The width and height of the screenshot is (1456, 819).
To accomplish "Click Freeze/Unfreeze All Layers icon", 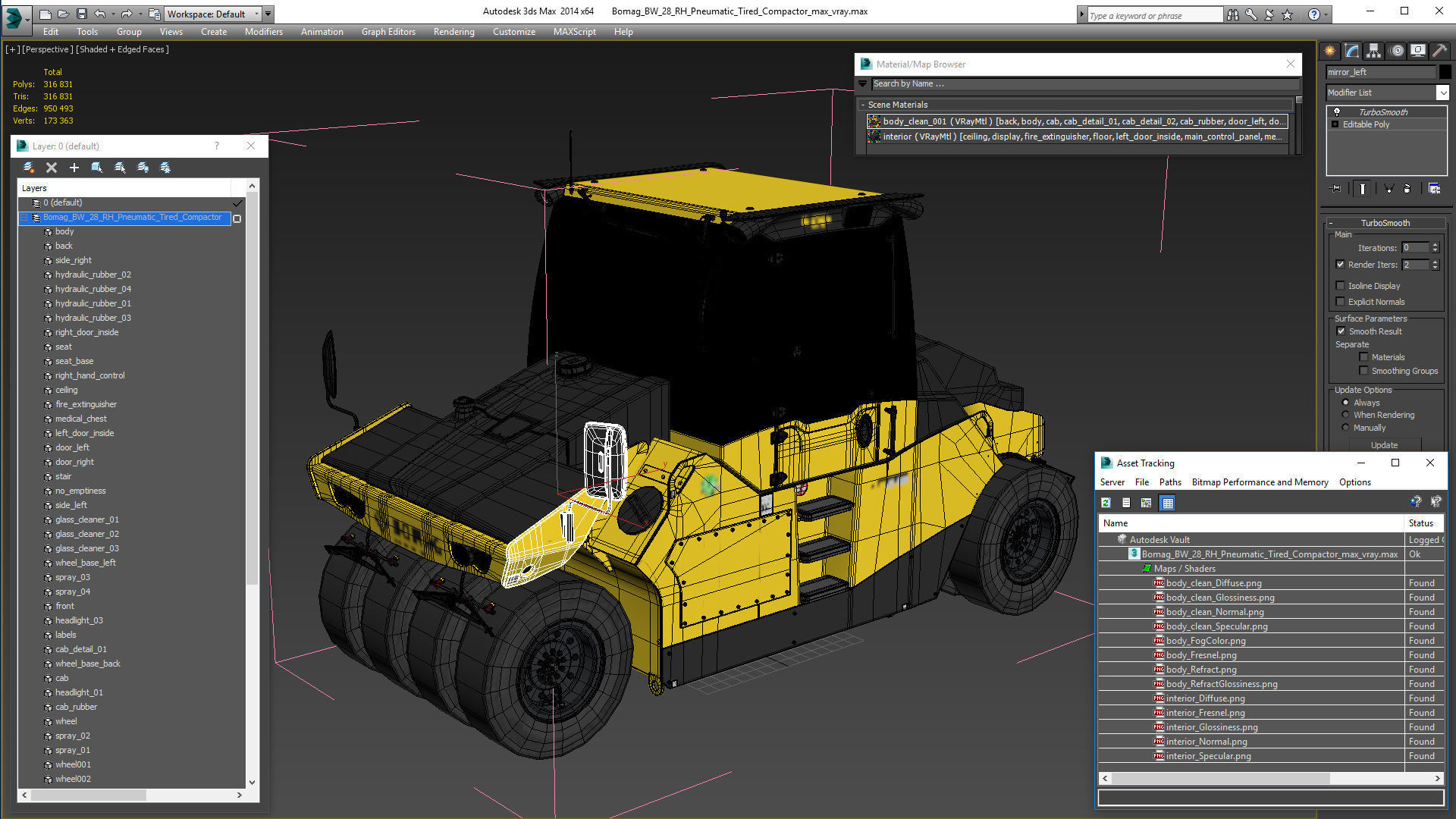I will [165, 168].
